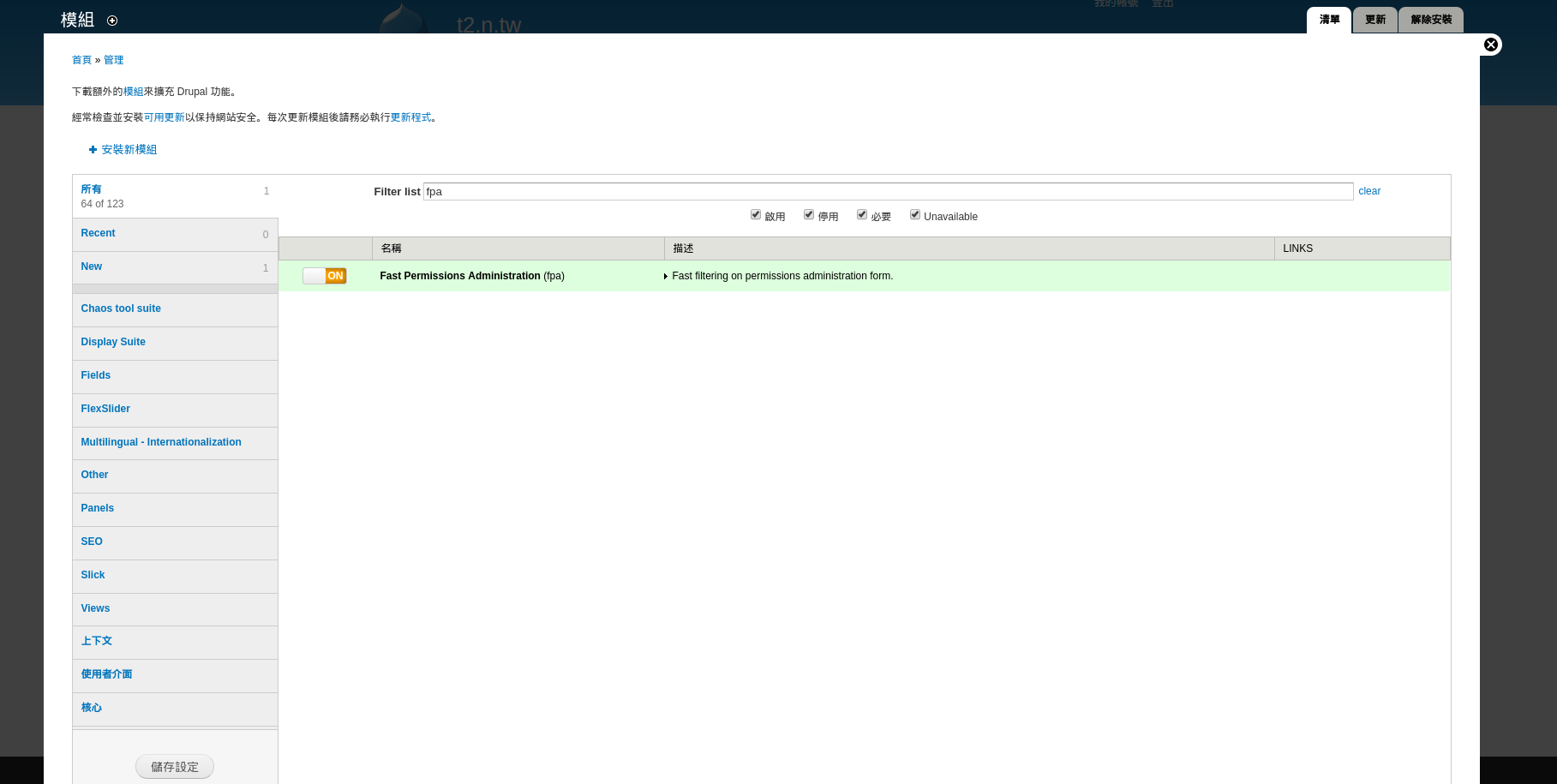
Task: Open the 模組 link in the description
Action: [x=134, y=92]
